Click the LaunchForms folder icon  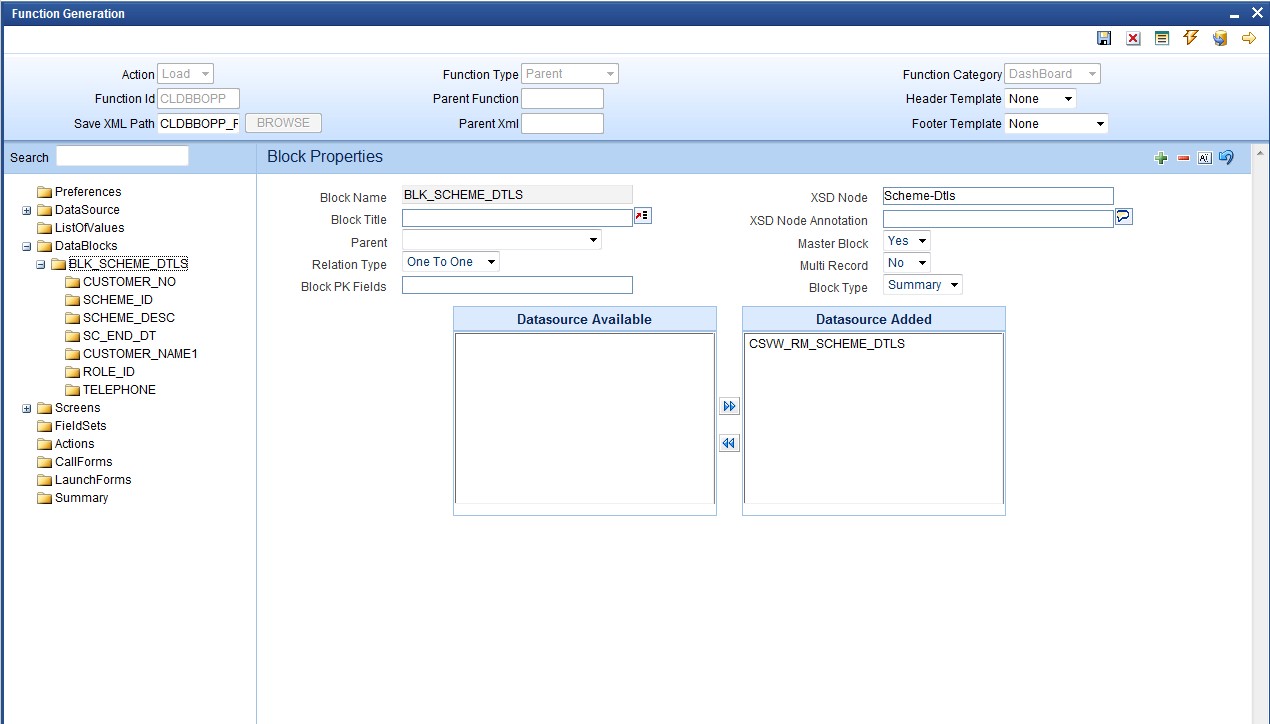pyautogui.click(x=44, y=480)
